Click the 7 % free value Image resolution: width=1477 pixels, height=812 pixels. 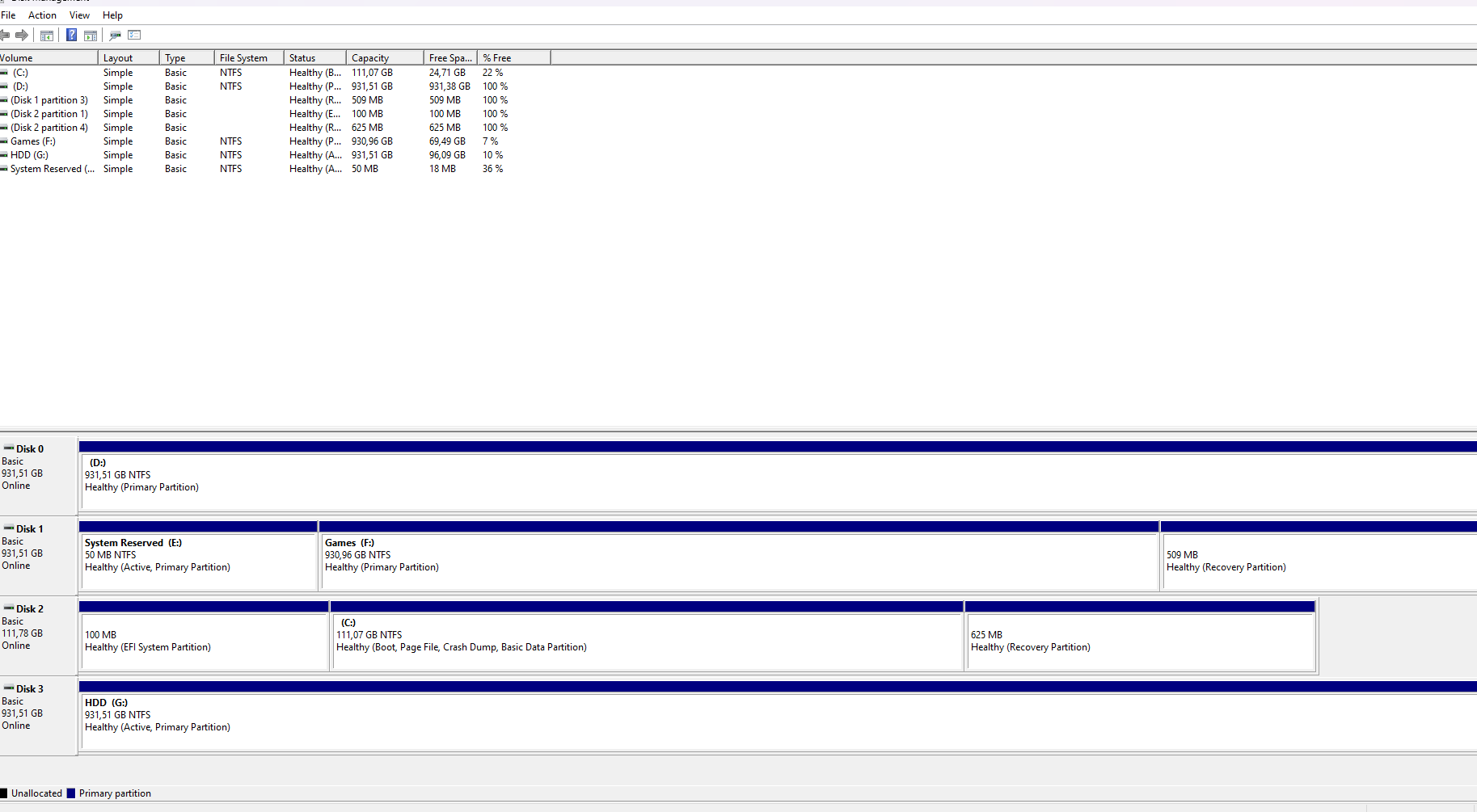pyautogui.click(x=490, y=141)
